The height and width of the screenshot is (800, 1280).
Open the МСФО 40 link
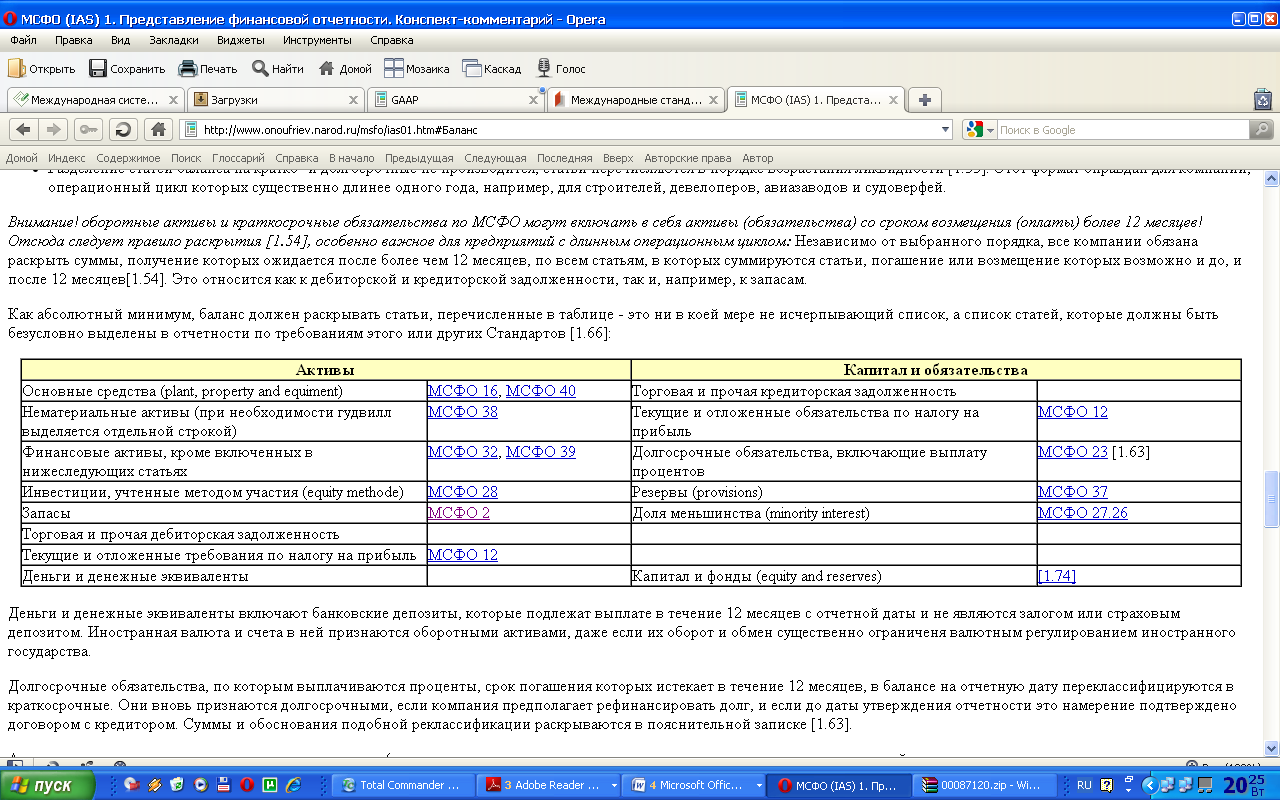point(541,391)
